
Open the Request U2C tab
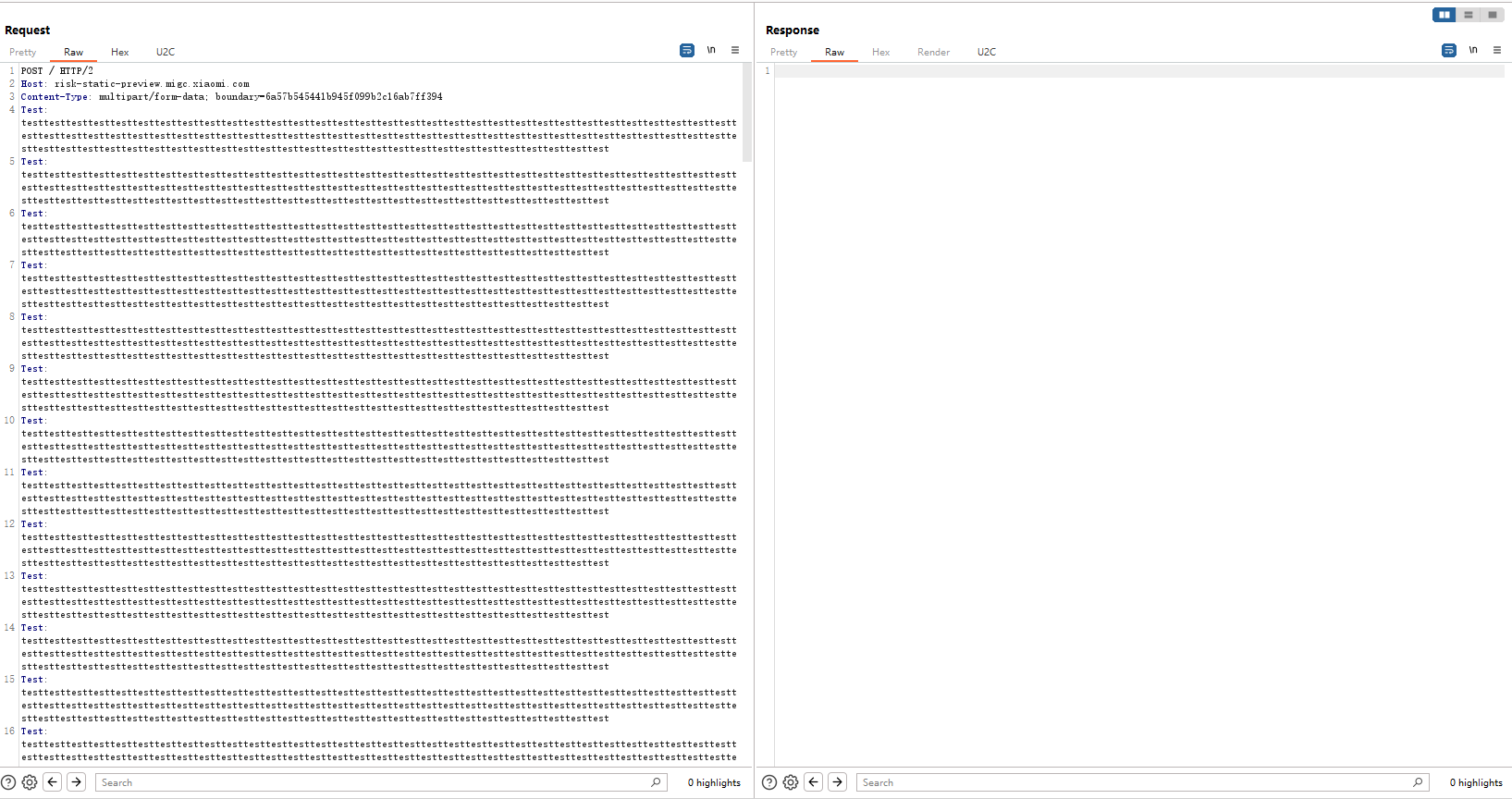(166, 52)
